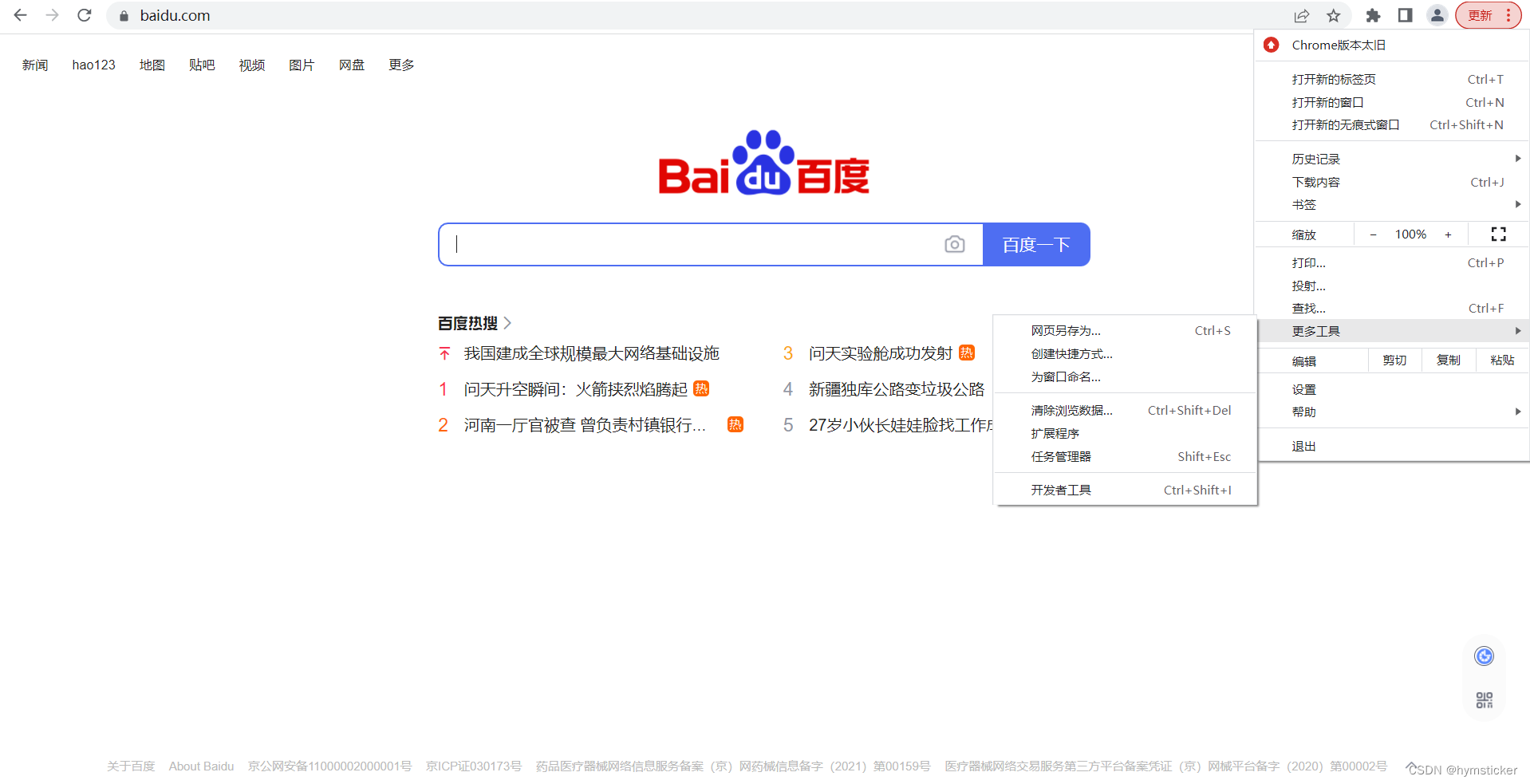The image size is (1530, 784).
Task: Click 热 badge beside 河南一厅官被查
Action: tap(735, 424)
